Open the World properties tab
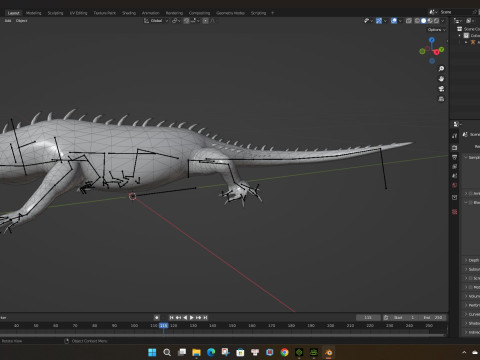The width and height of the screenshot is (480, 360). (455, 185)
